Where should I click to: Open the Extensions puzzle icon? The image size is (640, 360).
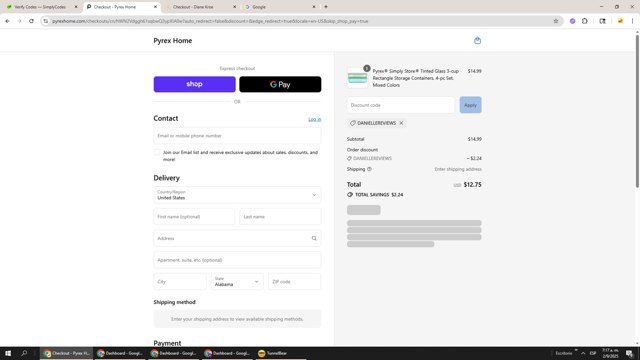pos(585,21)
